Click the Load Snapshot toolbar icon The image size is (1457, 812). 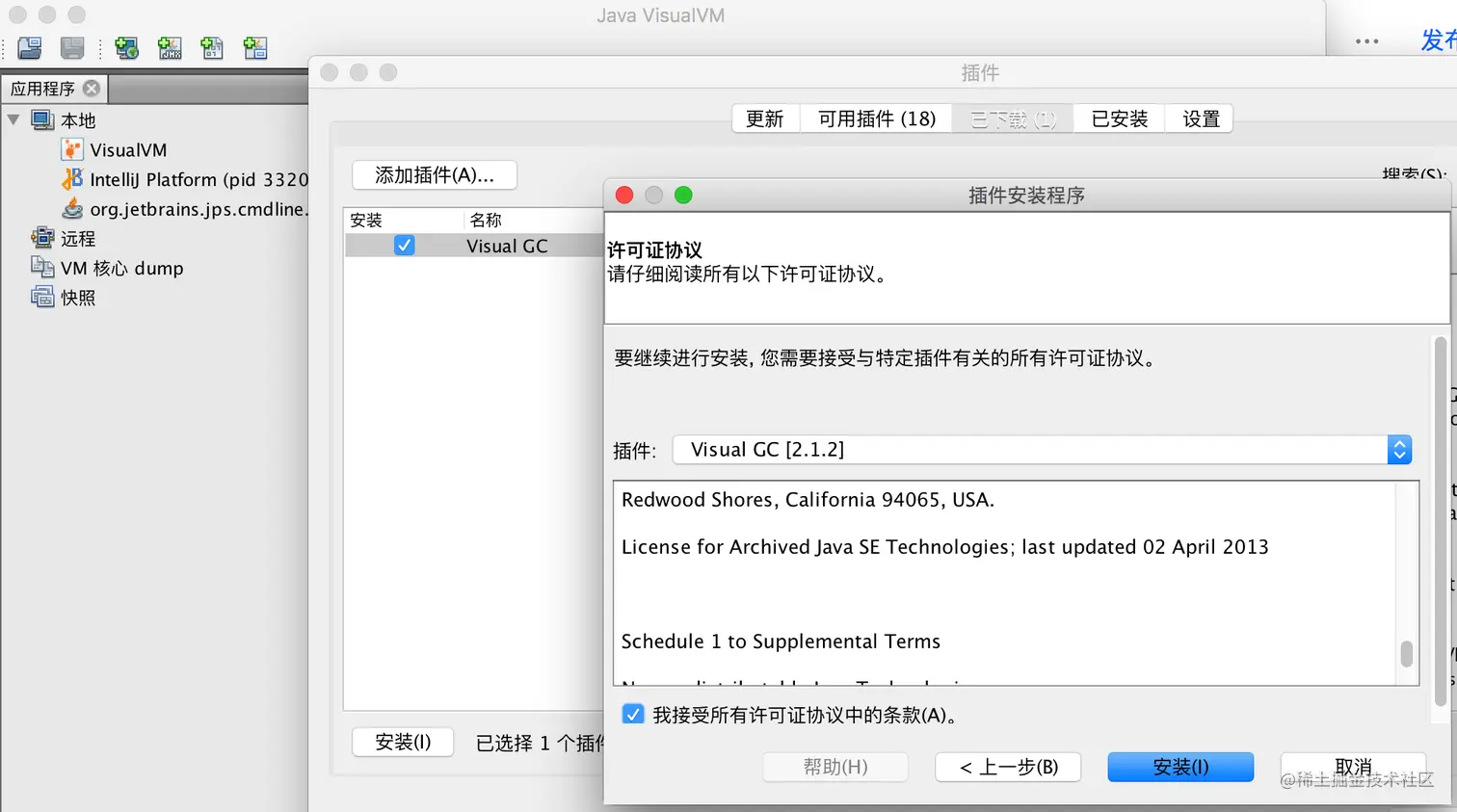pos(30,47)
